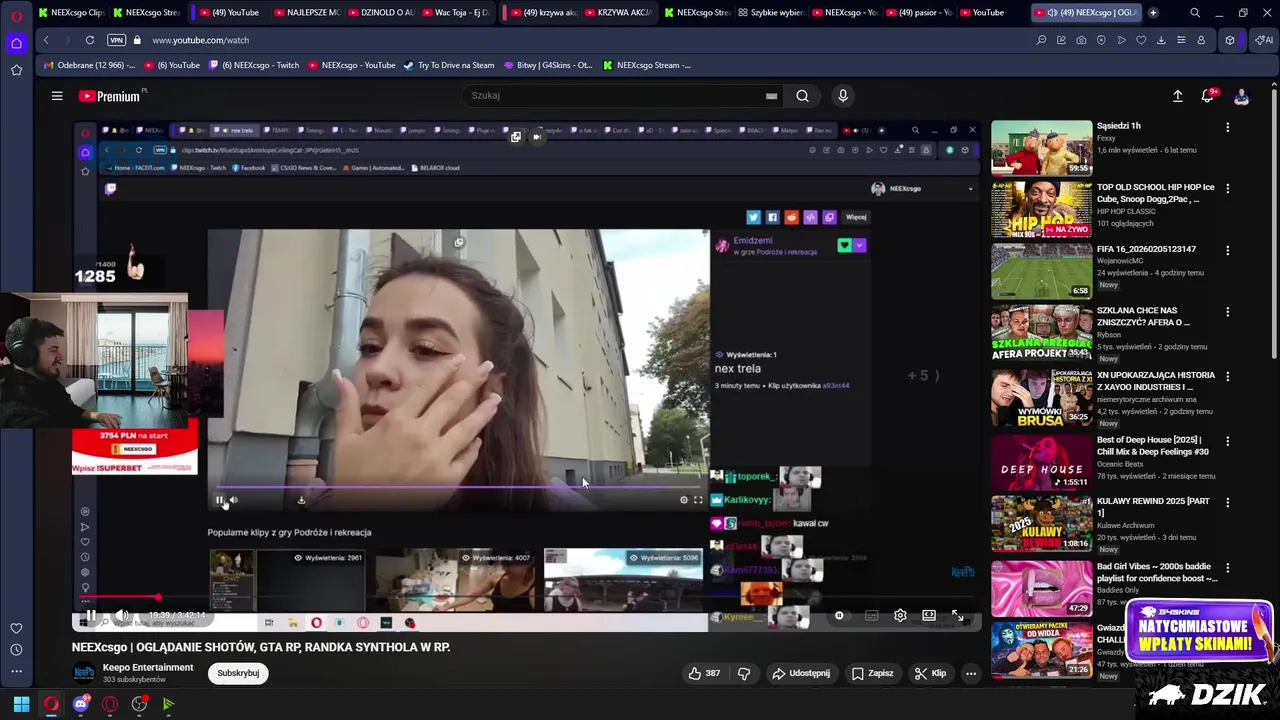
Task: Open more actions ellipsis below video
Action: (x=970, y=673)
